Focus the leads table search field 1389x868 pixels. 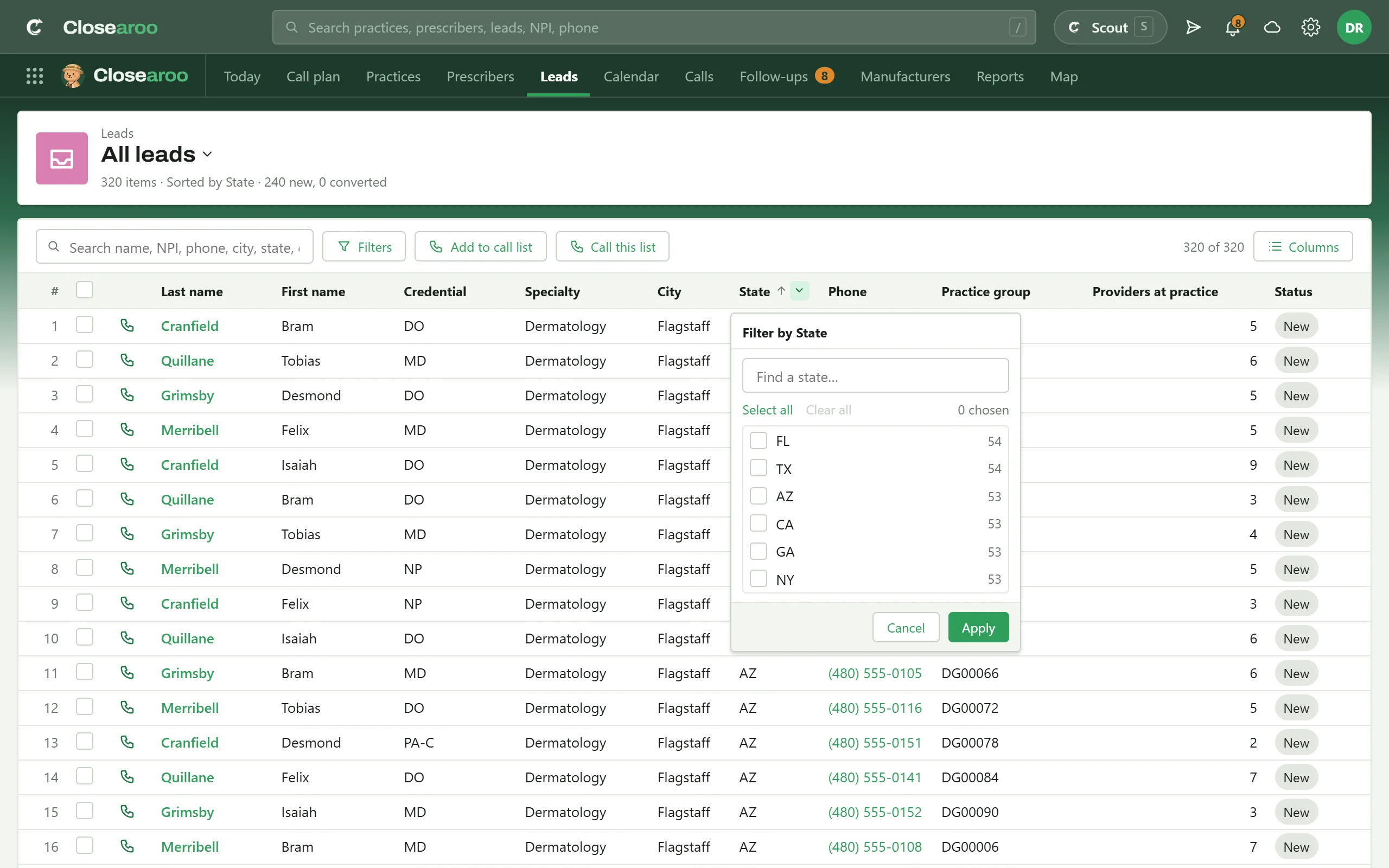[x=175, y=247]
